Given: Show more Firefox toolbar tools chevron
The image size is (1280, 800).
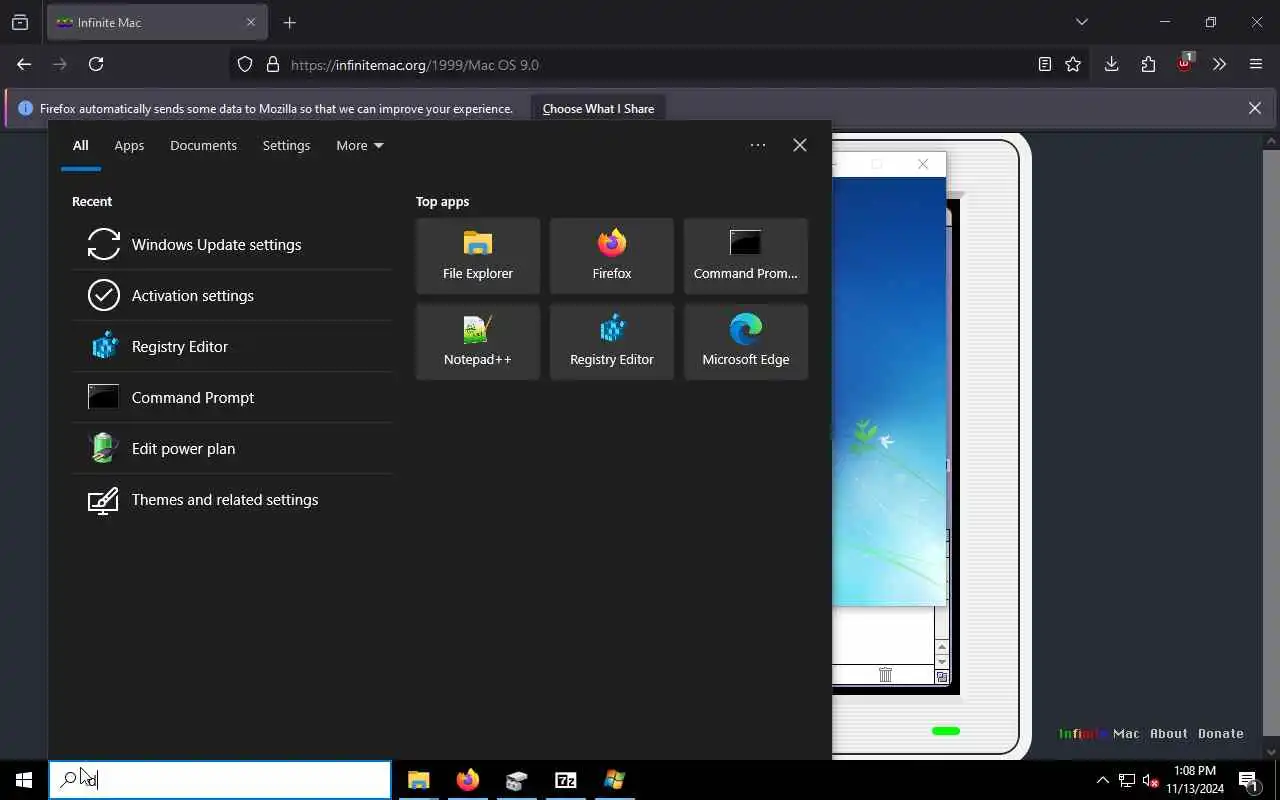Looking at the screenshot, I should [1219, 64].
